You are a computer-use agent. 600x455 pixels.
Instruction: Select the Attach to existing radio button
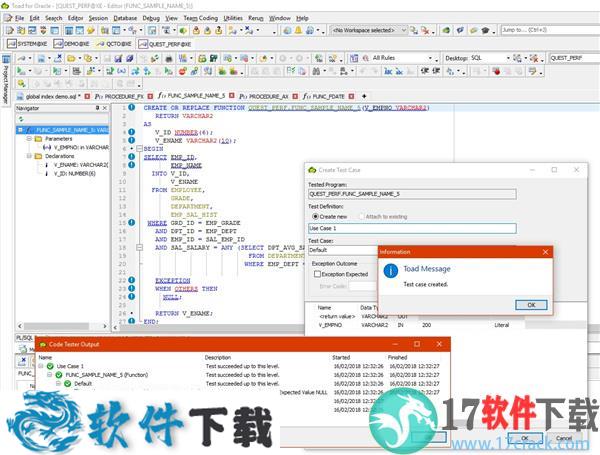[x=361, y=217]
